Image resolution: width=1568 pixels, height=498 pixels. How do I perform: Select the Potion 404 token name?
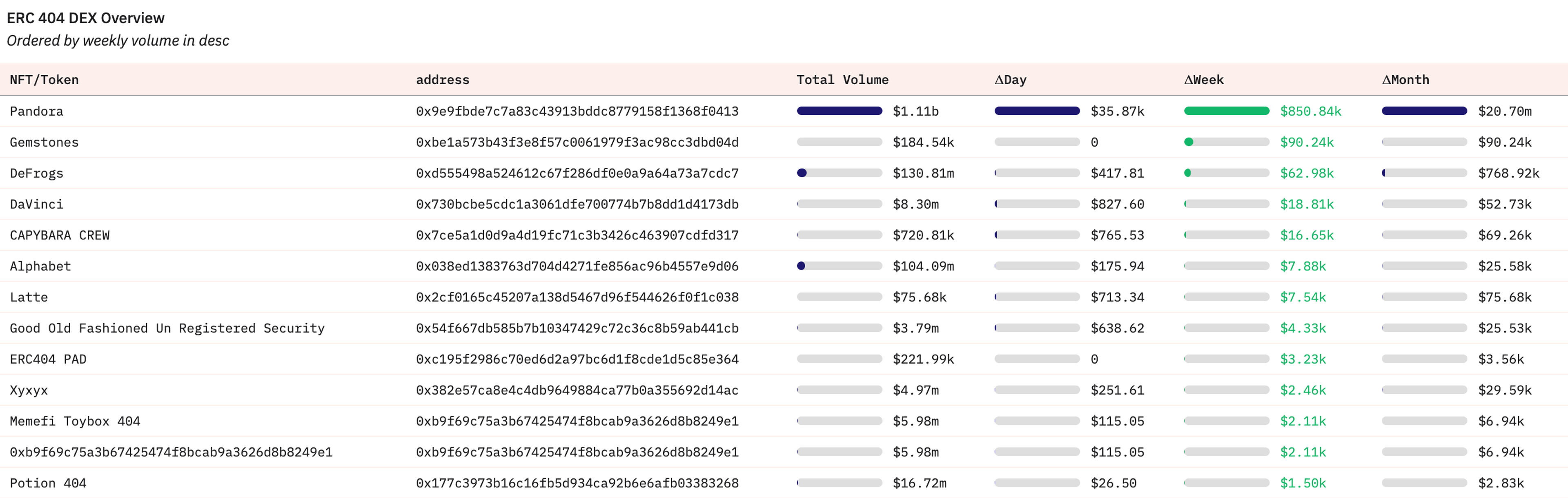point(48,483)
